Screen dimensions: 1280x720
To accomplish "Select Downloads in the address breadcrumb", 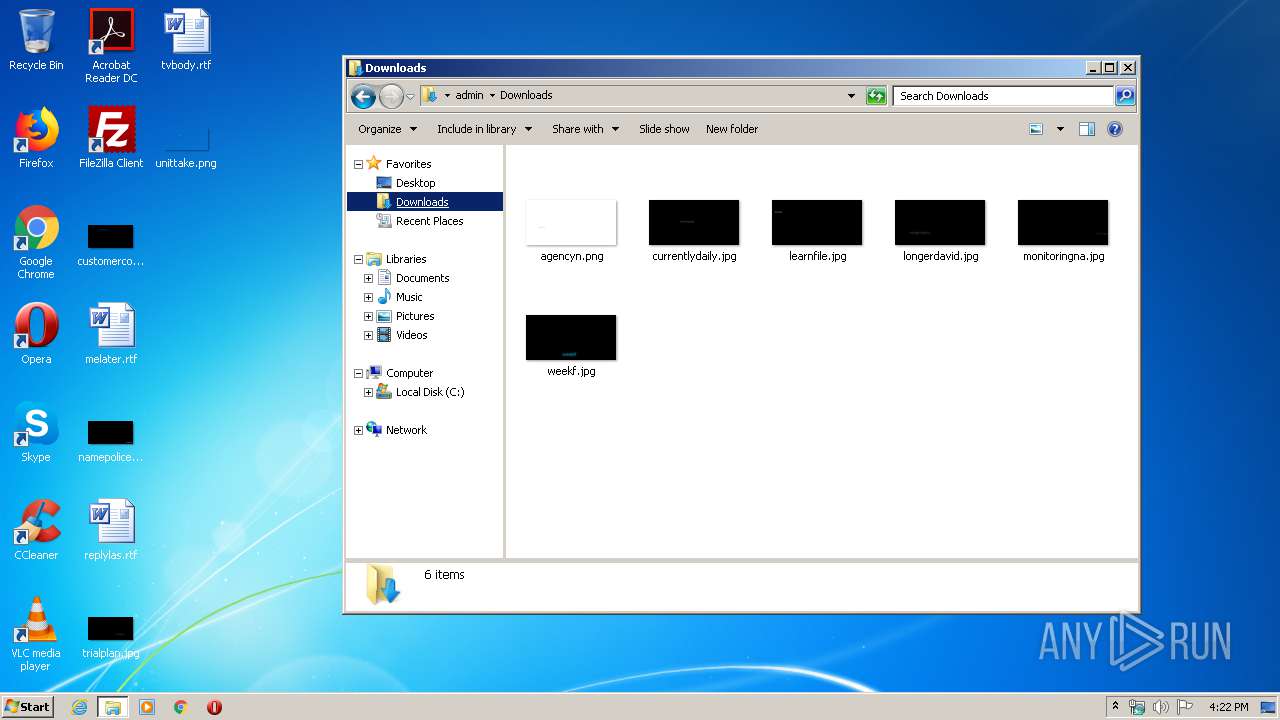I will tap(526, 96).
